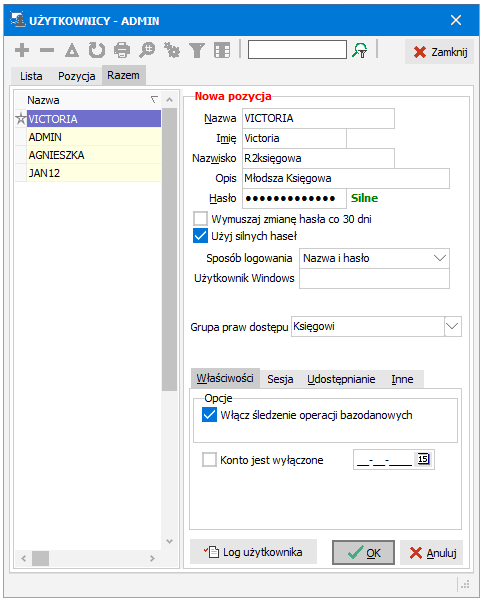Toggle Konto jest wyłączone checkbox
This screenshot has height=602, width=483.
(209, 460)
